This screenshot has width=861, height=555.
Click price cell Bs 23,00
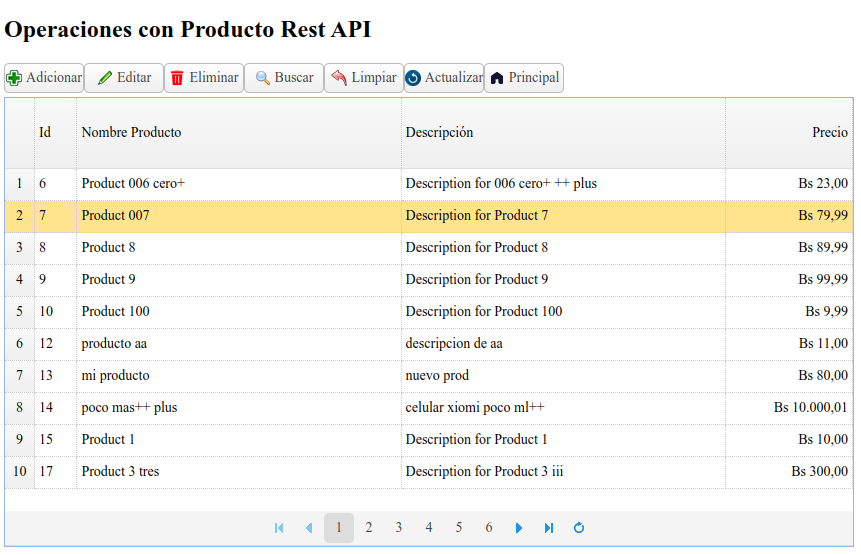point(789,184)
